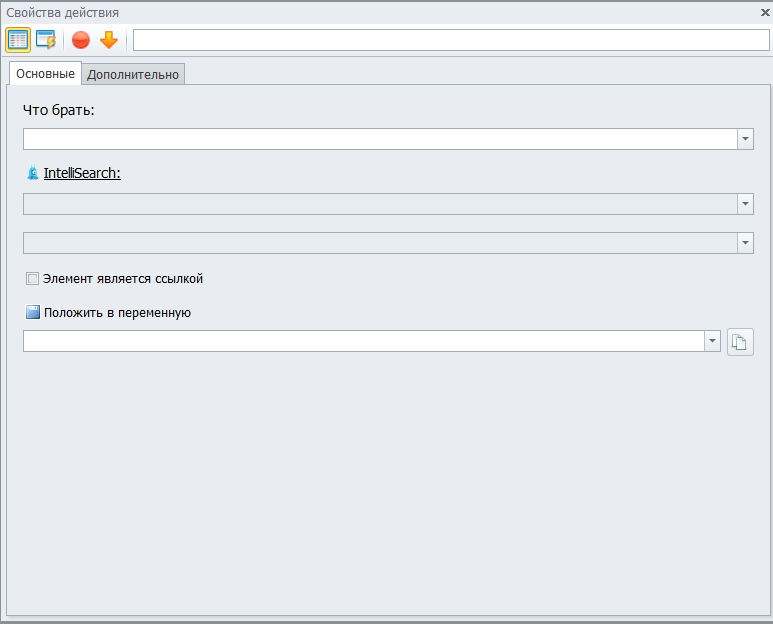Click the blue floppy disk icon
The width and height of the screenshot is (773, 625).
coord(33,312)
